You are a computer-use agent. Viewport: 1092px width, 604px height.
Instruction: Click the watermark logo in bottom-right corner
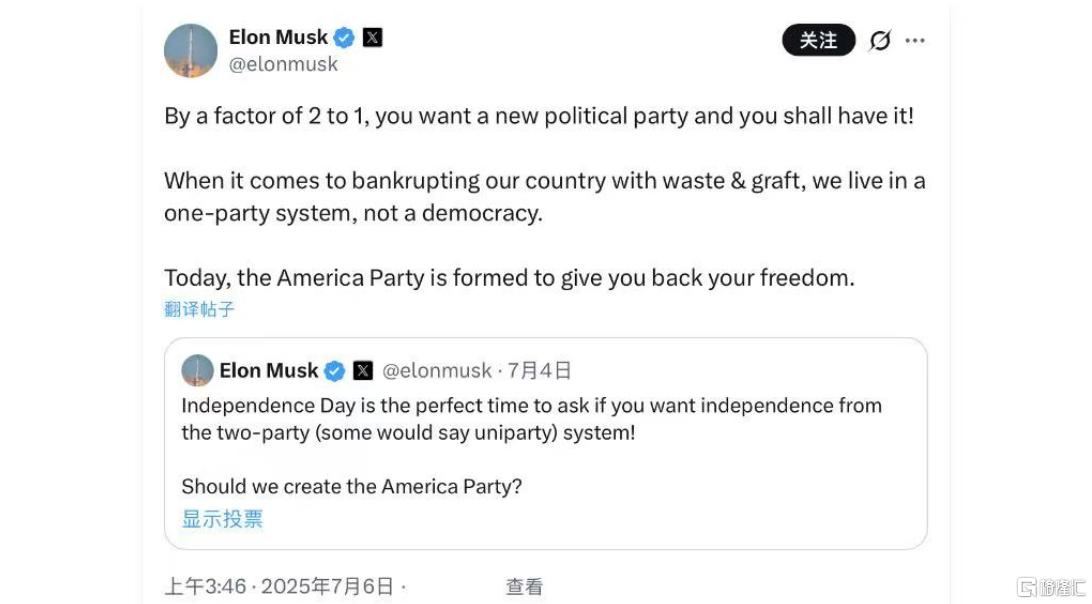pos(1049,587)
